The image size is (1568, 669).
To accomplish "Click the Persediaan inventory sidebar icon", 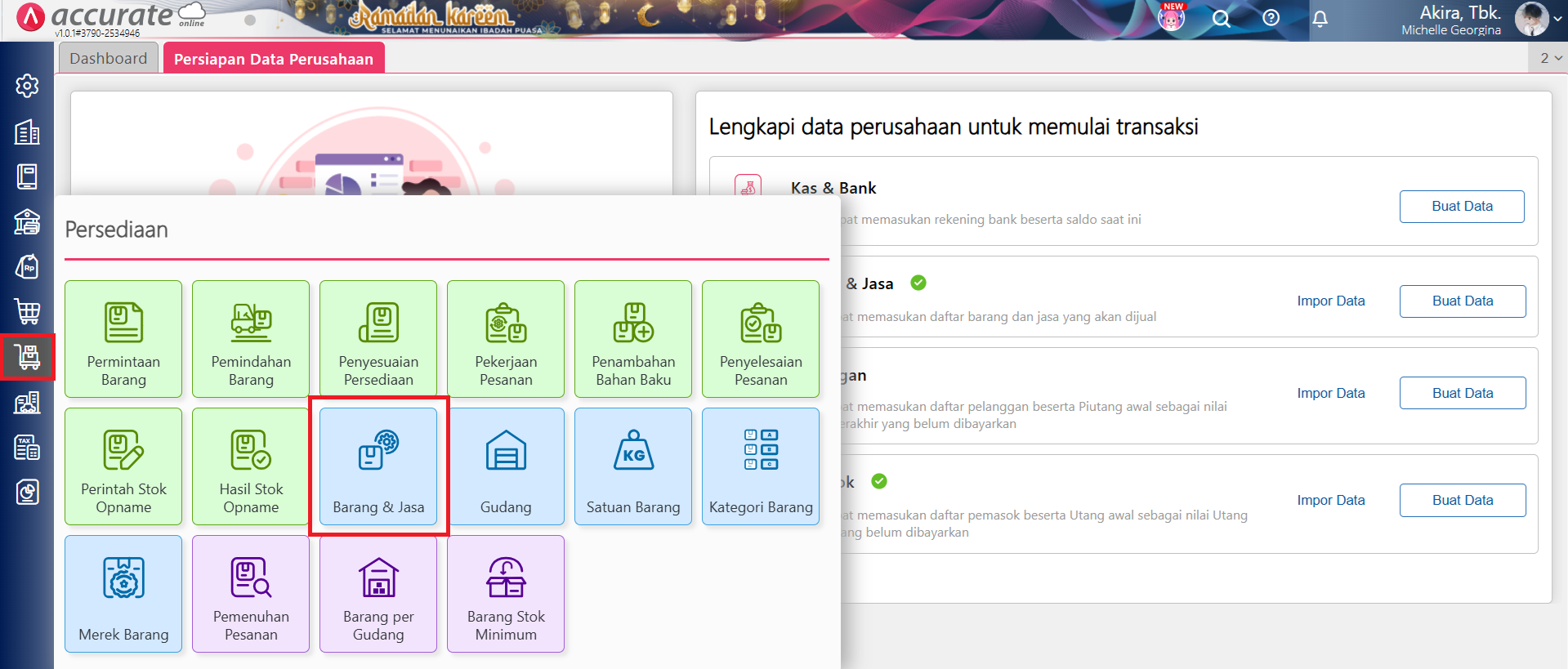I will coord(27,357).
